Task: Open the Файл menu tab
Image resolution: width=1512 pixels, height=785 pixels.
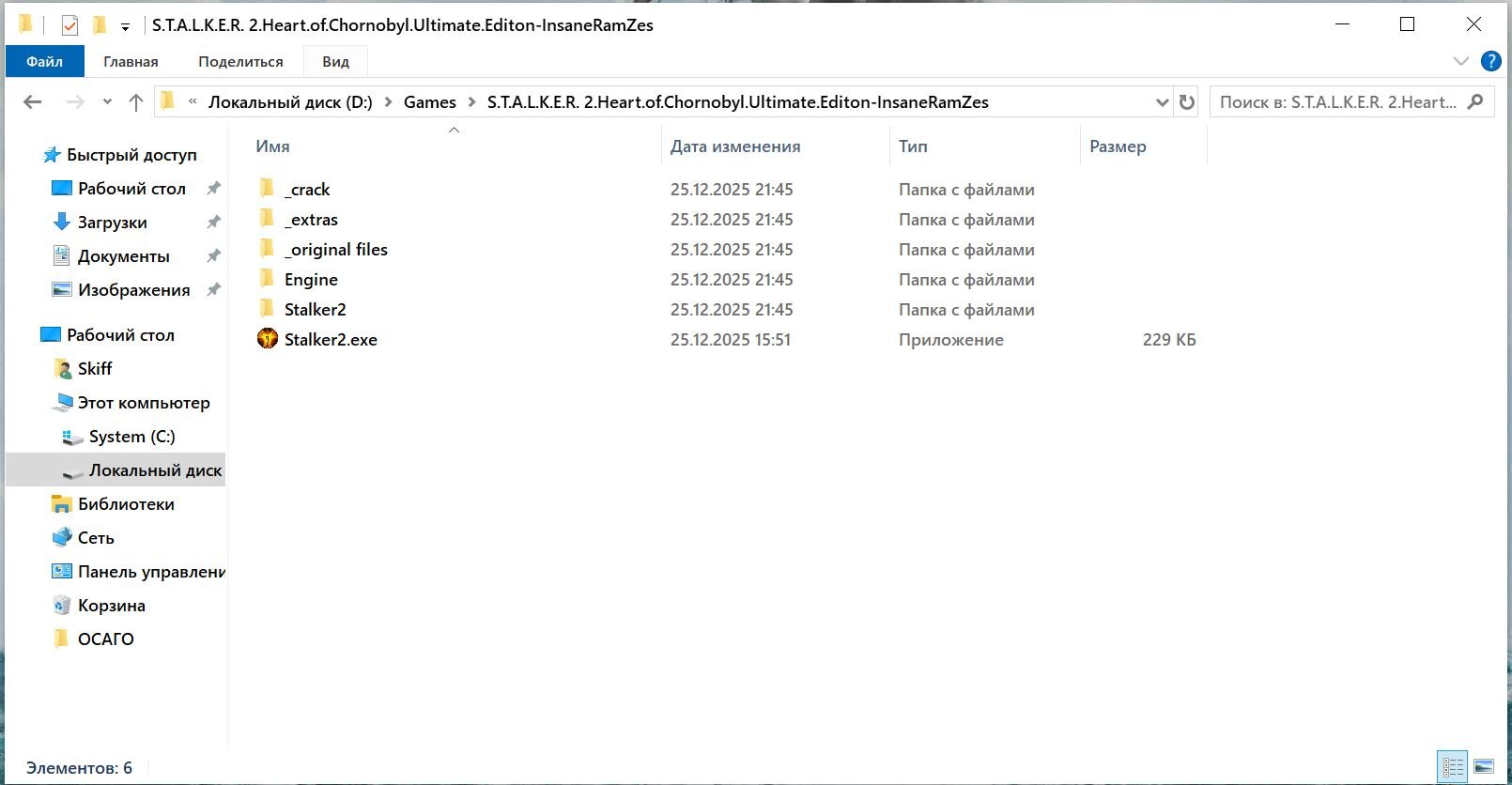Action: point(44,62)
